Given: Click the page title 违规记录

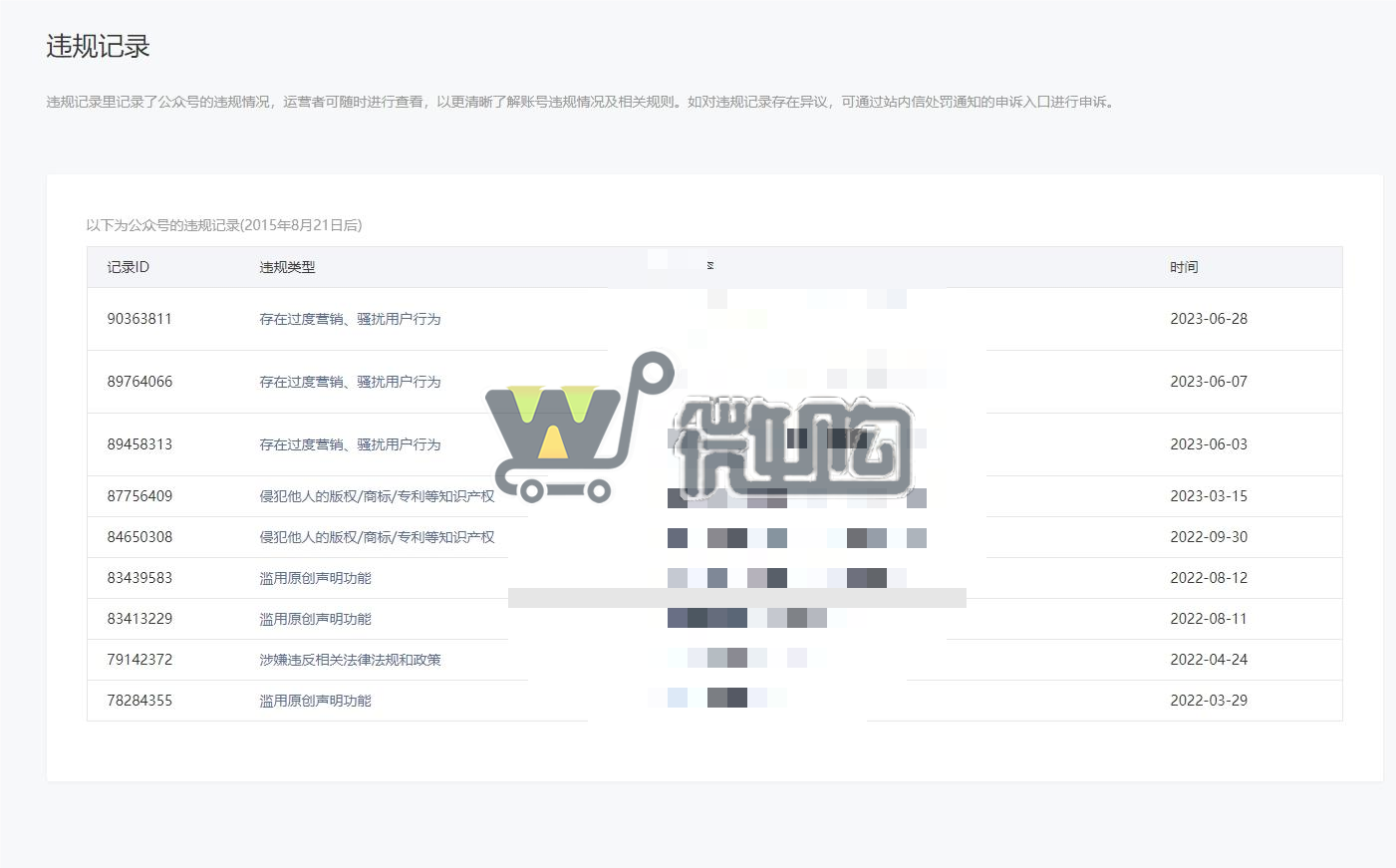Looking at the screenshot, I should [x=97, y=47].
